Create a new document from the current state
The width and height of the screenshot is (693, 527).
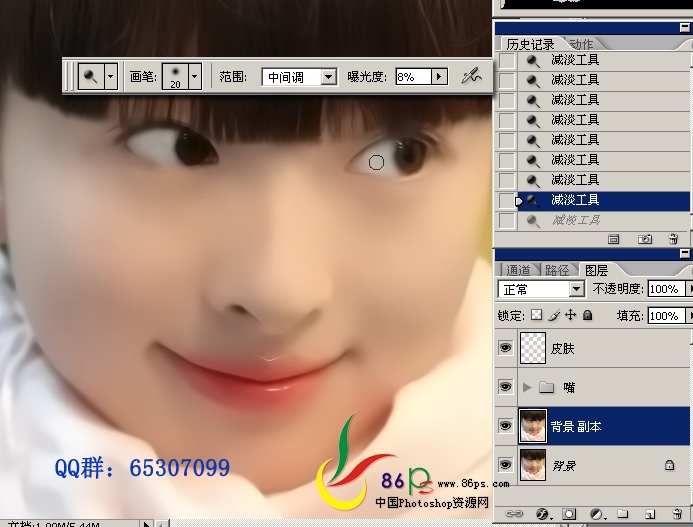coord(613,239)
